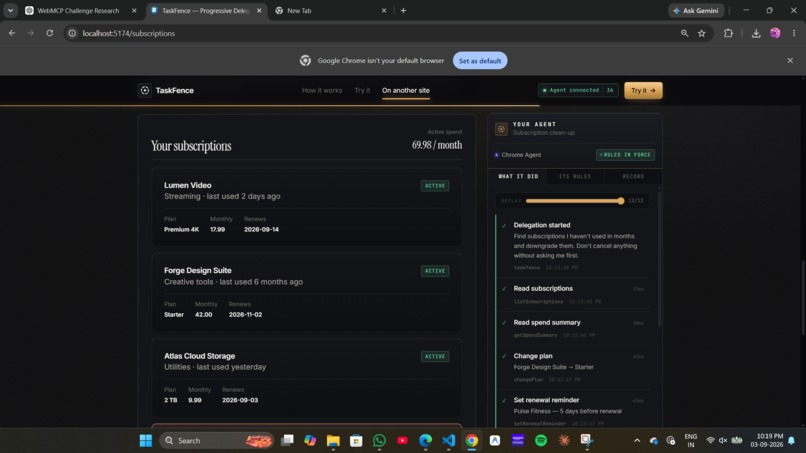The width and height of the screenshot is (806, 453).
Task: Select the Atlas Cloud Storage title
Action: pyautogui.click(x=199, y=356)
